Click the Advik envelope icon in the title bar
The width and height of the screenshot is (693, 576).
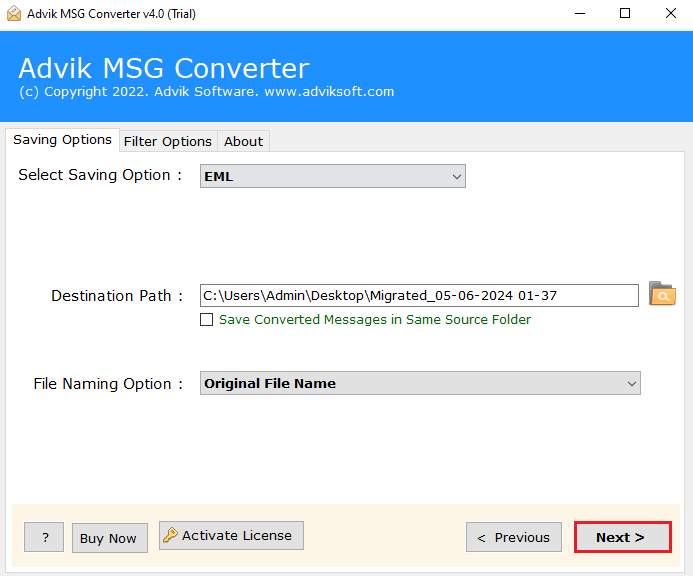[x=14, y=14]
